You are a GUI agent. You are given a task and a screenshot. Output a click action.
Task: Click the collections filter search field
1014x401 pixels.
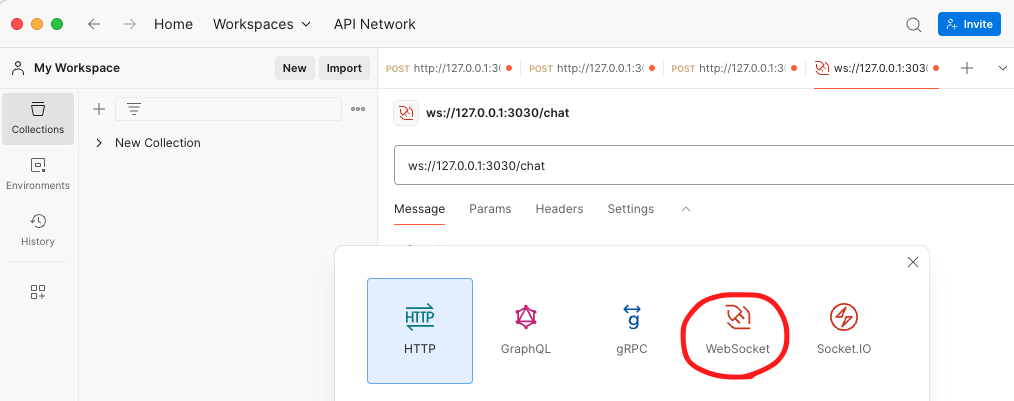228,109
